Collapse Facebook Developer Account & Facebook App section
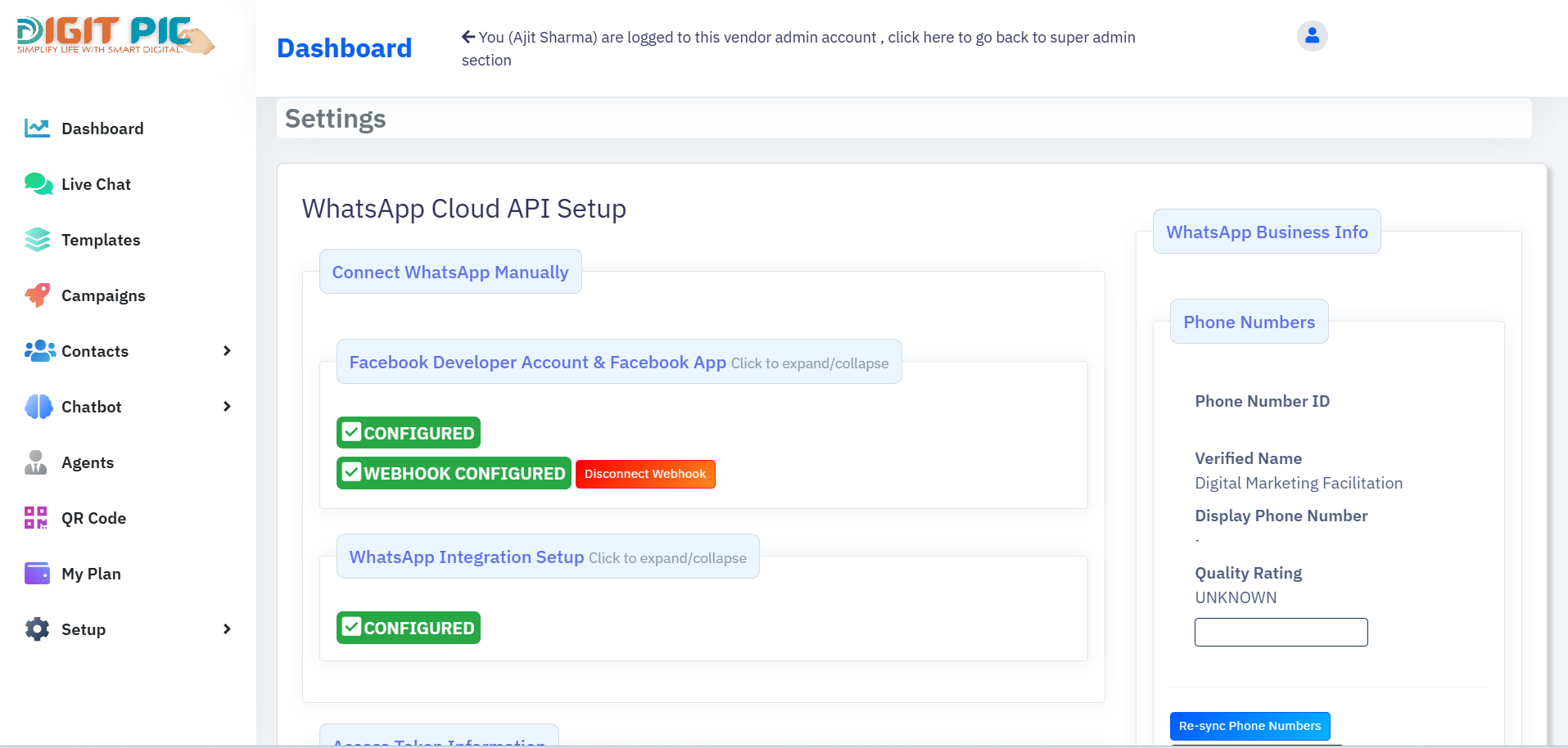The height and width of the screenshot is (748, 1568). tap(618, 363)
